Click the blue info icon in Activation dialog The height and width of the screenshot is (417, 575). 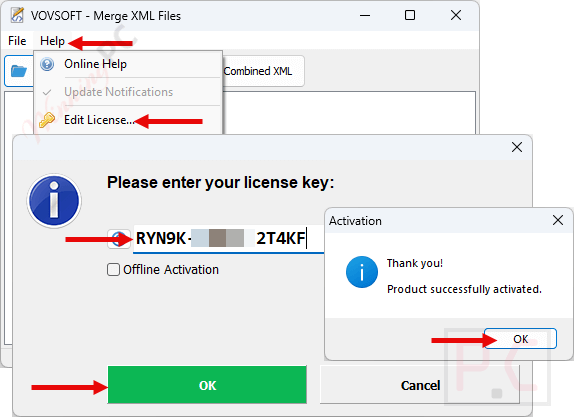(x=362, y=272)
